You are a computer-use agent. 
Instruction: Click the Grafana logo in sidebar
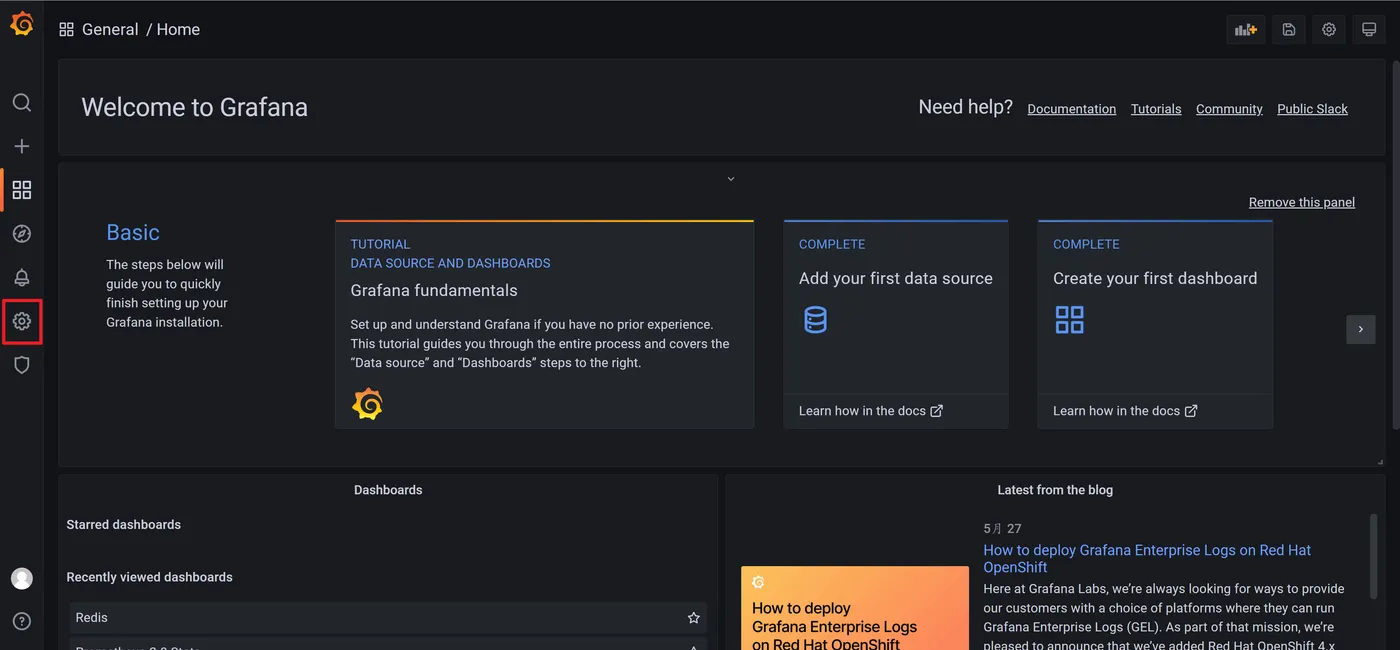[x=21, y=24]
